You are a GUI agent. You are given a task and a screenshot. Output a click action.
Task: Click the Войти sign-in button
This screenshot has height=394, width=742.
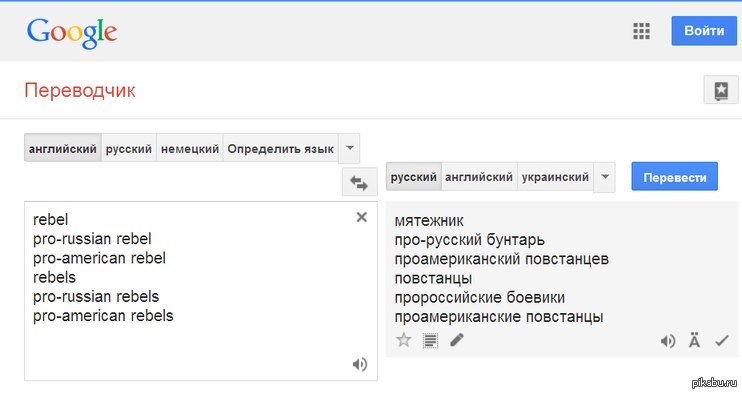(704, 31)
